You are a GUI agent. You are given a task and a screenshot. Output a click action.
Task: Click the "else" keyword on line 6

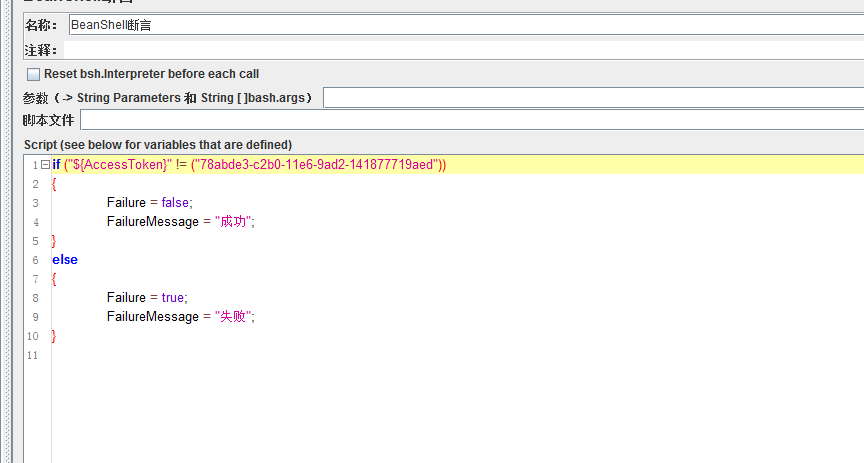tap(65, 260)
